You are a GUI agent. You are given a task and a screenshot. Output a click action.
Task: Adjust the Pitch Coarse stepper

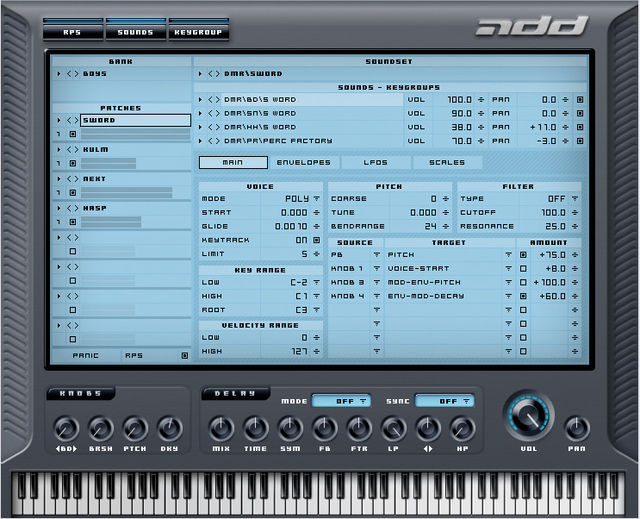(445, 199)
